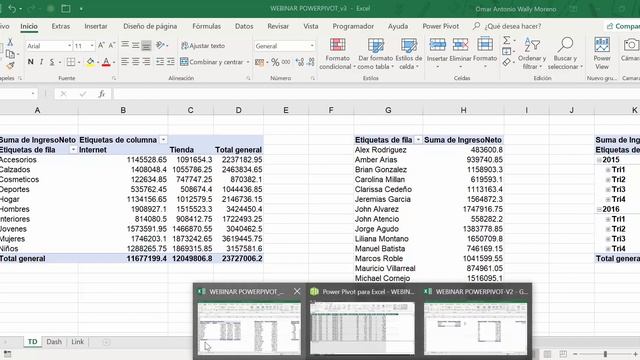
Task: Click the Insertar cells icon
Action: click(437, 44)
